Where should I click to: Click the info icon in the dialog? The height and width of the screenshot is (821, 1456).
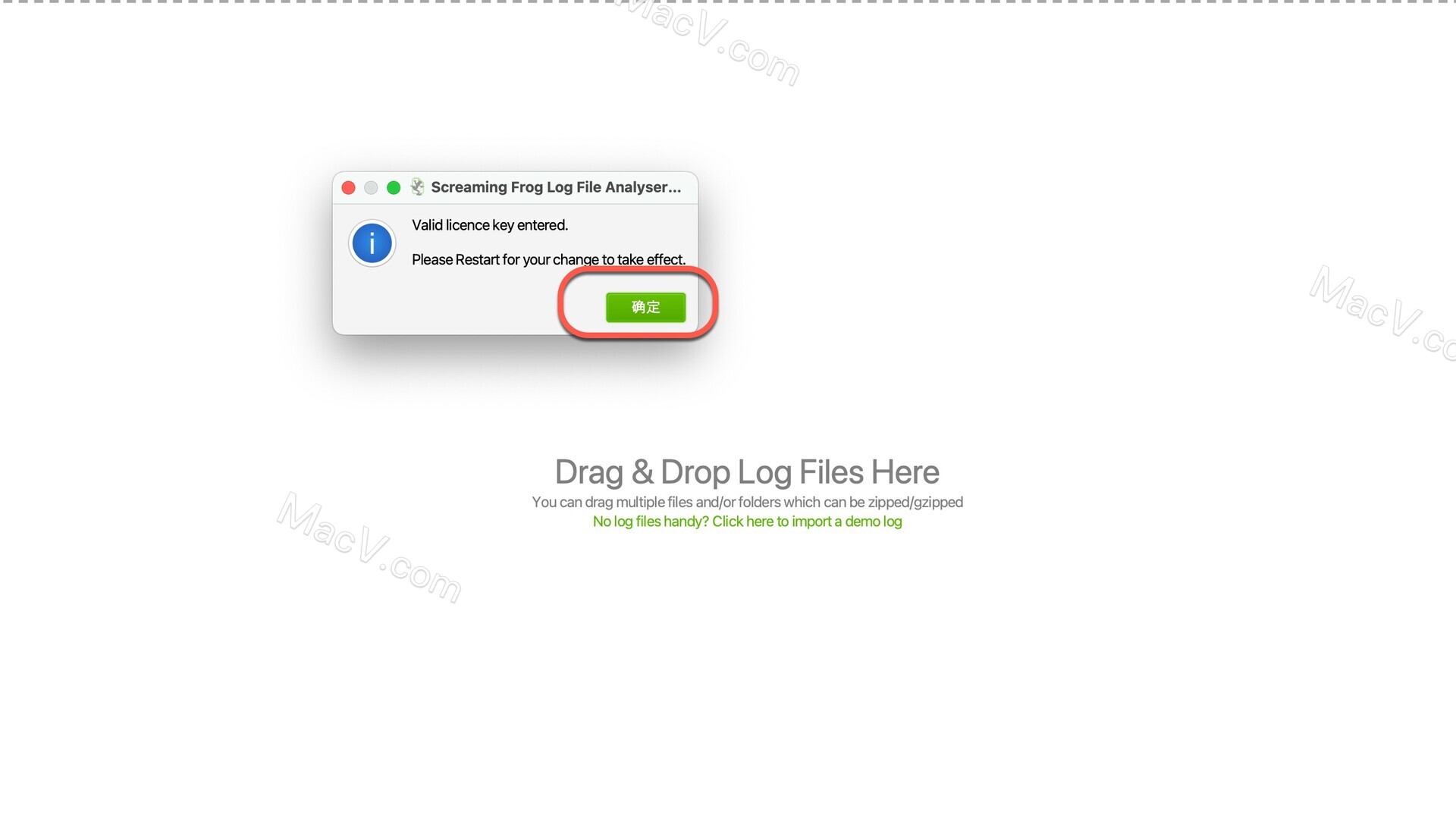(371, 242)
